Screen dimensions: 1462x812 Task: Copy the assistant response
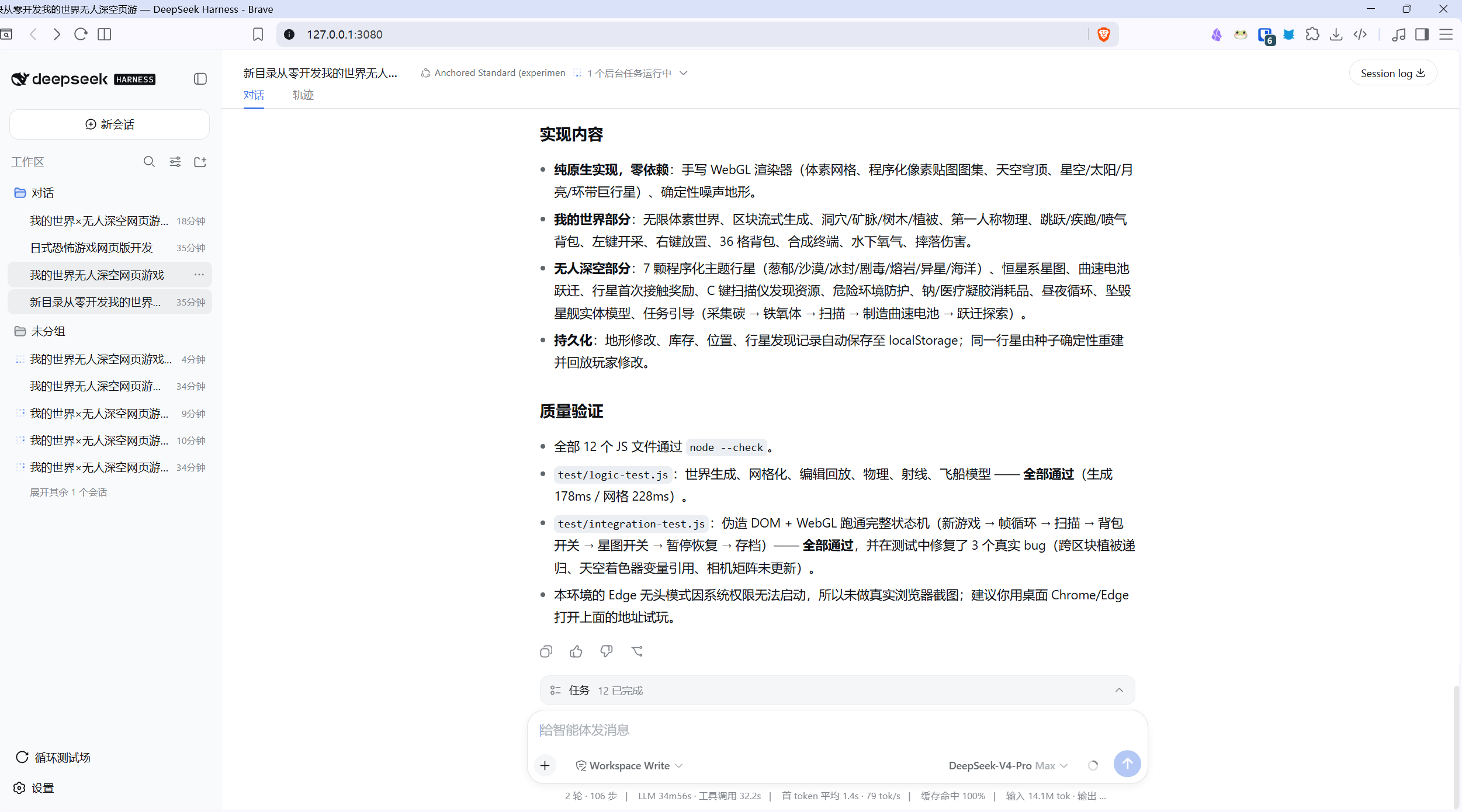(546, 651)
